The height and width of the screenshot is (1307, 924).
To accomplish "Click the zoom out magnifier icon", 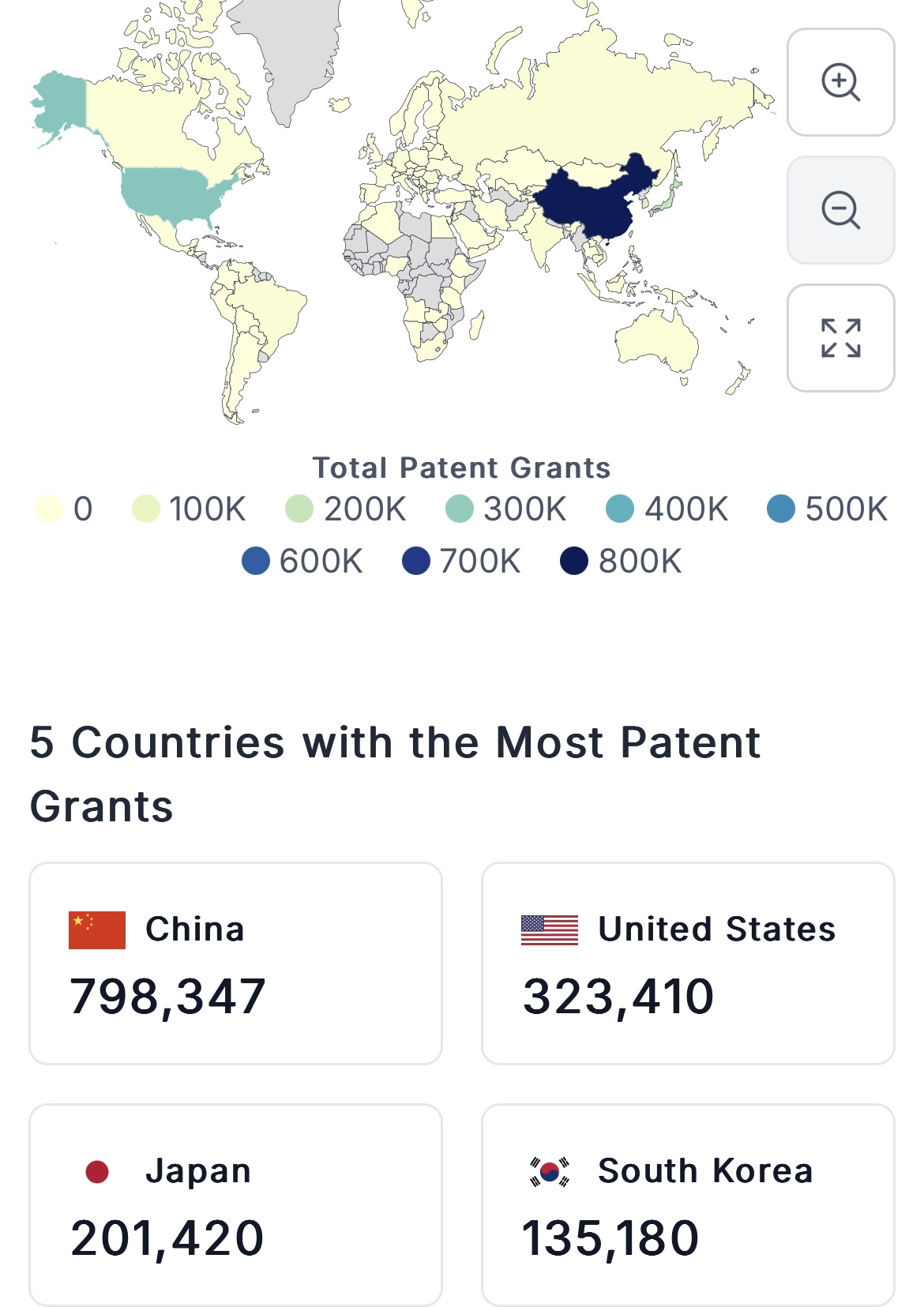I will (840, 210).
